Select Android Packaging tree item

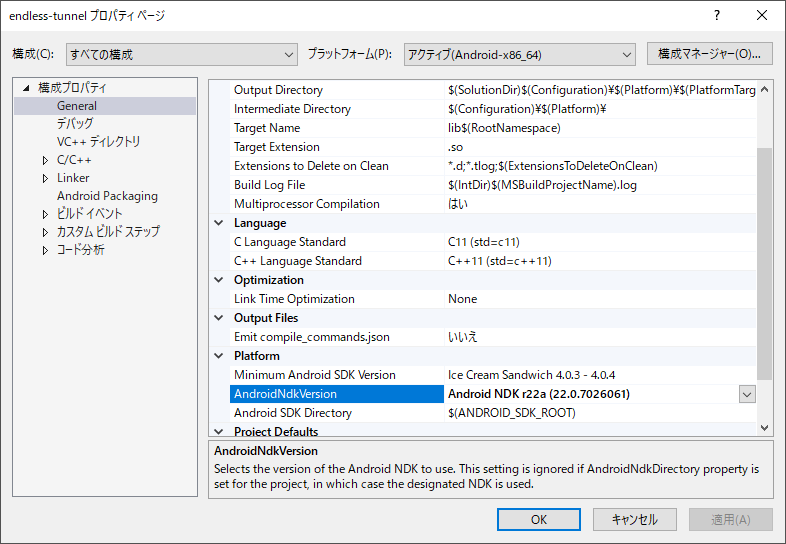coord(107,196)
